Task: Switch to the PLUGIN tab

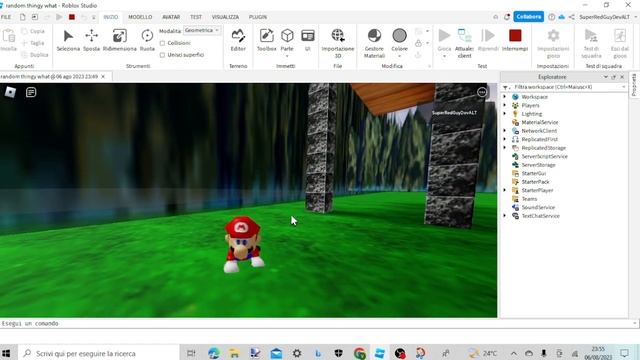Action: pos(258,17)
